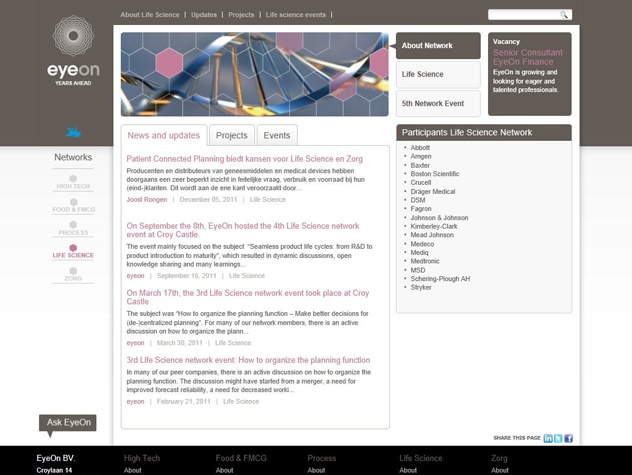Click the blue tractor icon
This screenshot has height=475, width=632.
pos(73,132)
